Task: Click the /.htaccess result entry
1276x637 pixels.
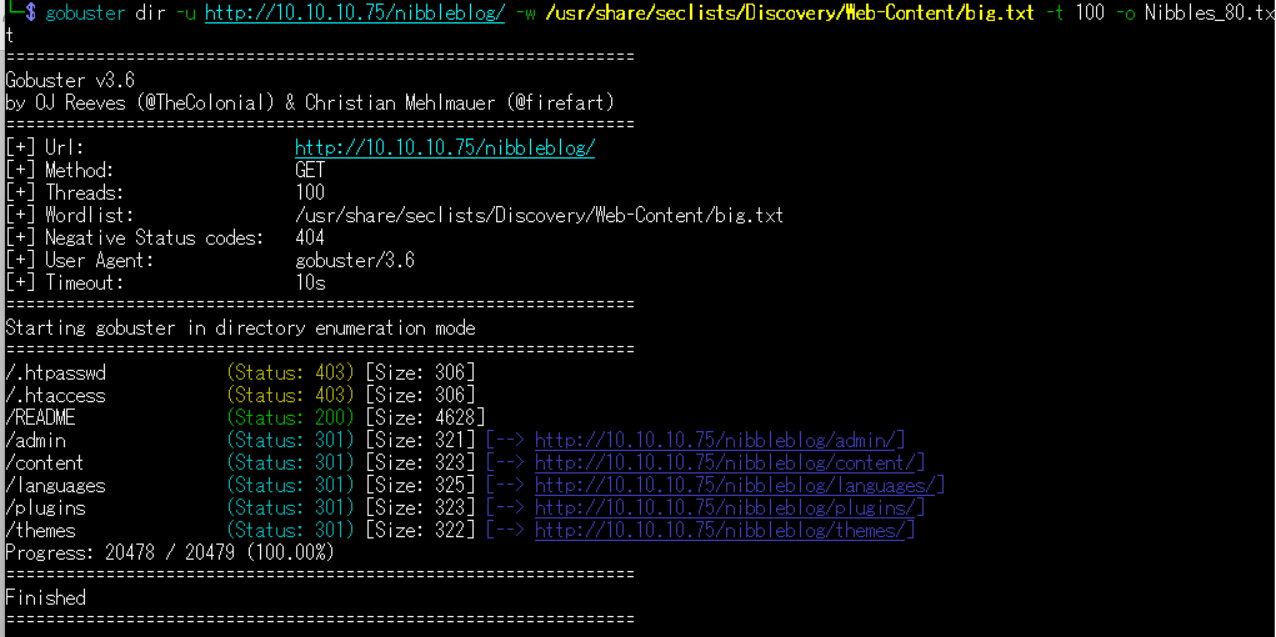Action: pyautogui.click(x=55, y=396)
